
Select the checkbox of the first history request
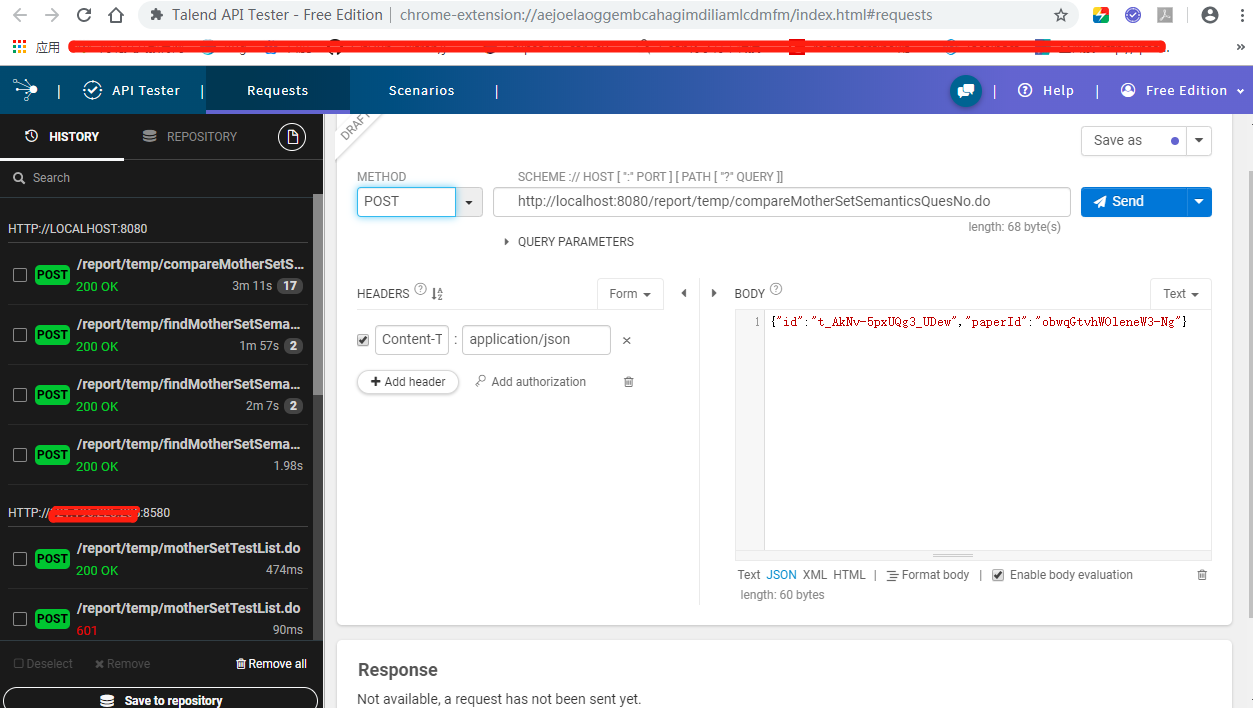(20, 274)
